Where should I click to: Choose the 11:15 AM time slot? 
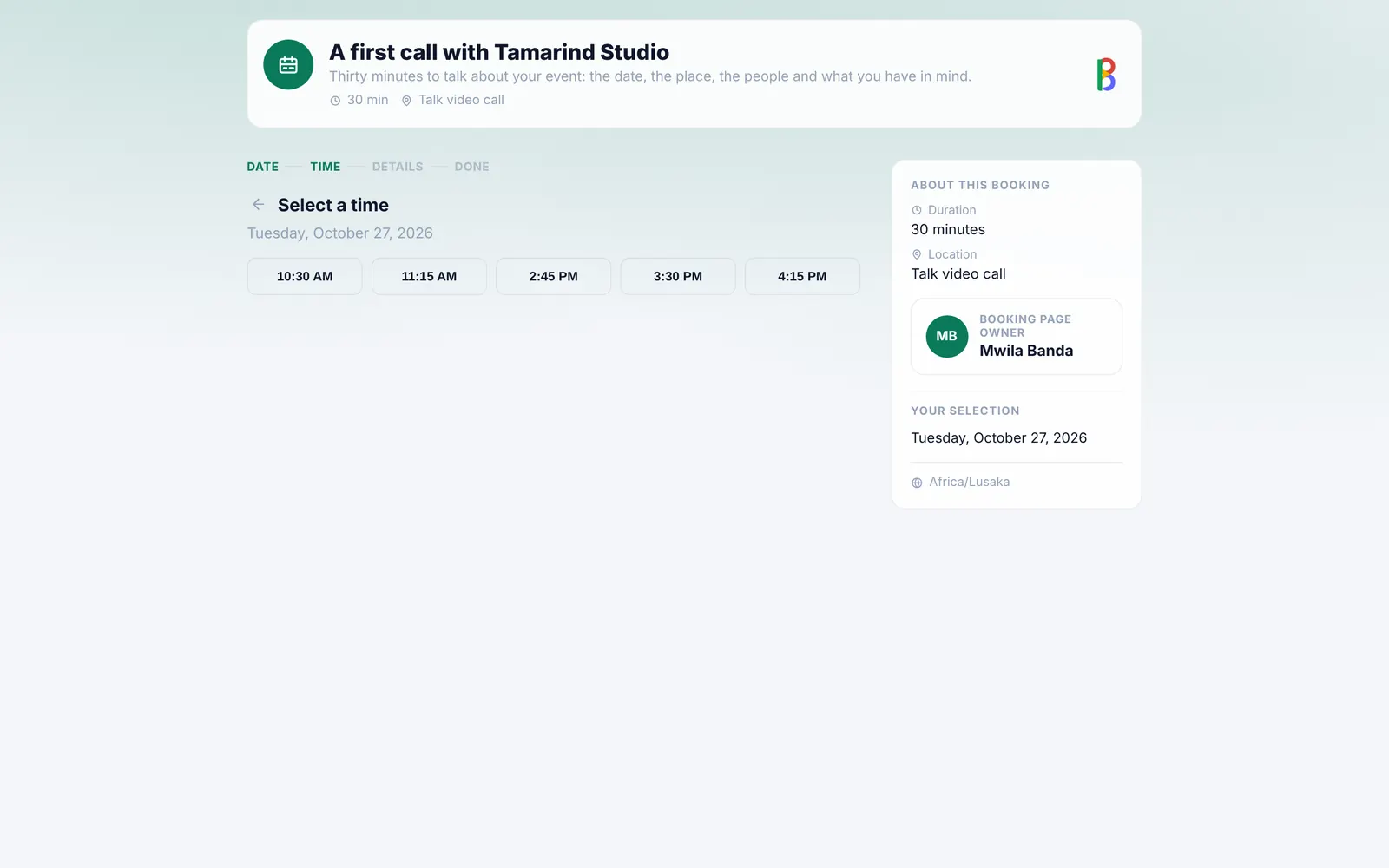point(429,276)
